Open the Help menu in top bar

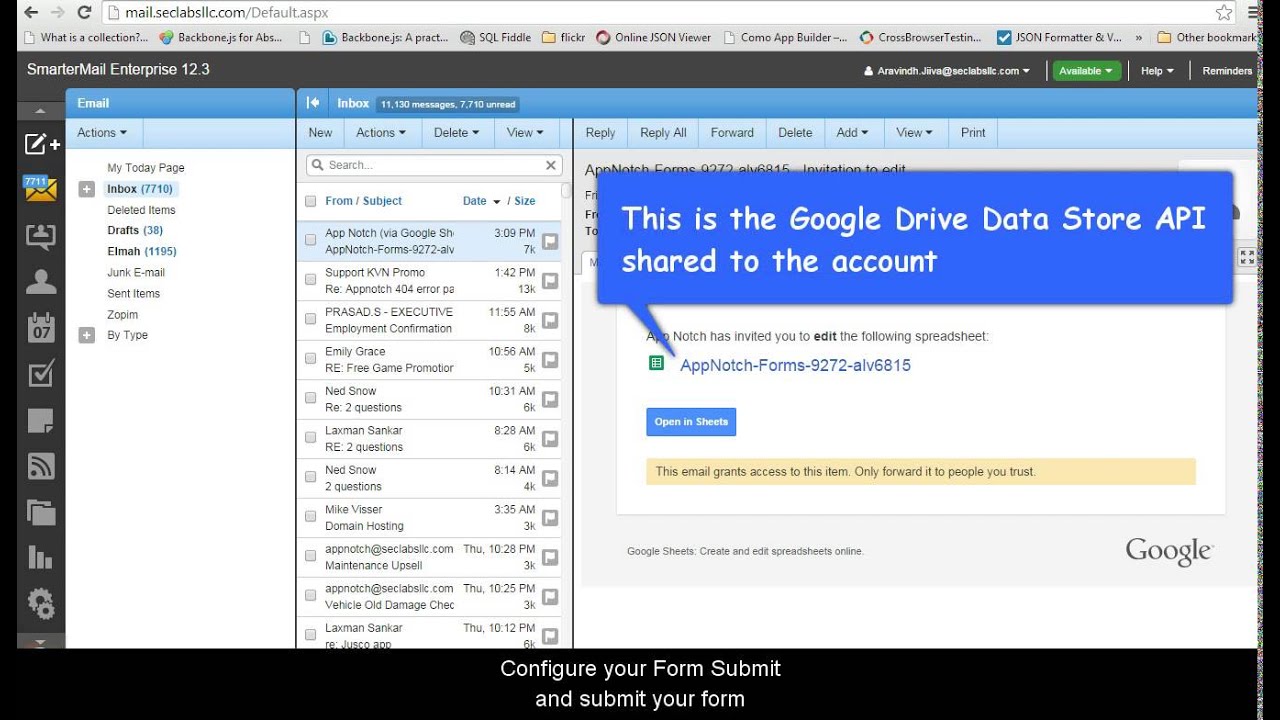click(x=1157, y=71)
